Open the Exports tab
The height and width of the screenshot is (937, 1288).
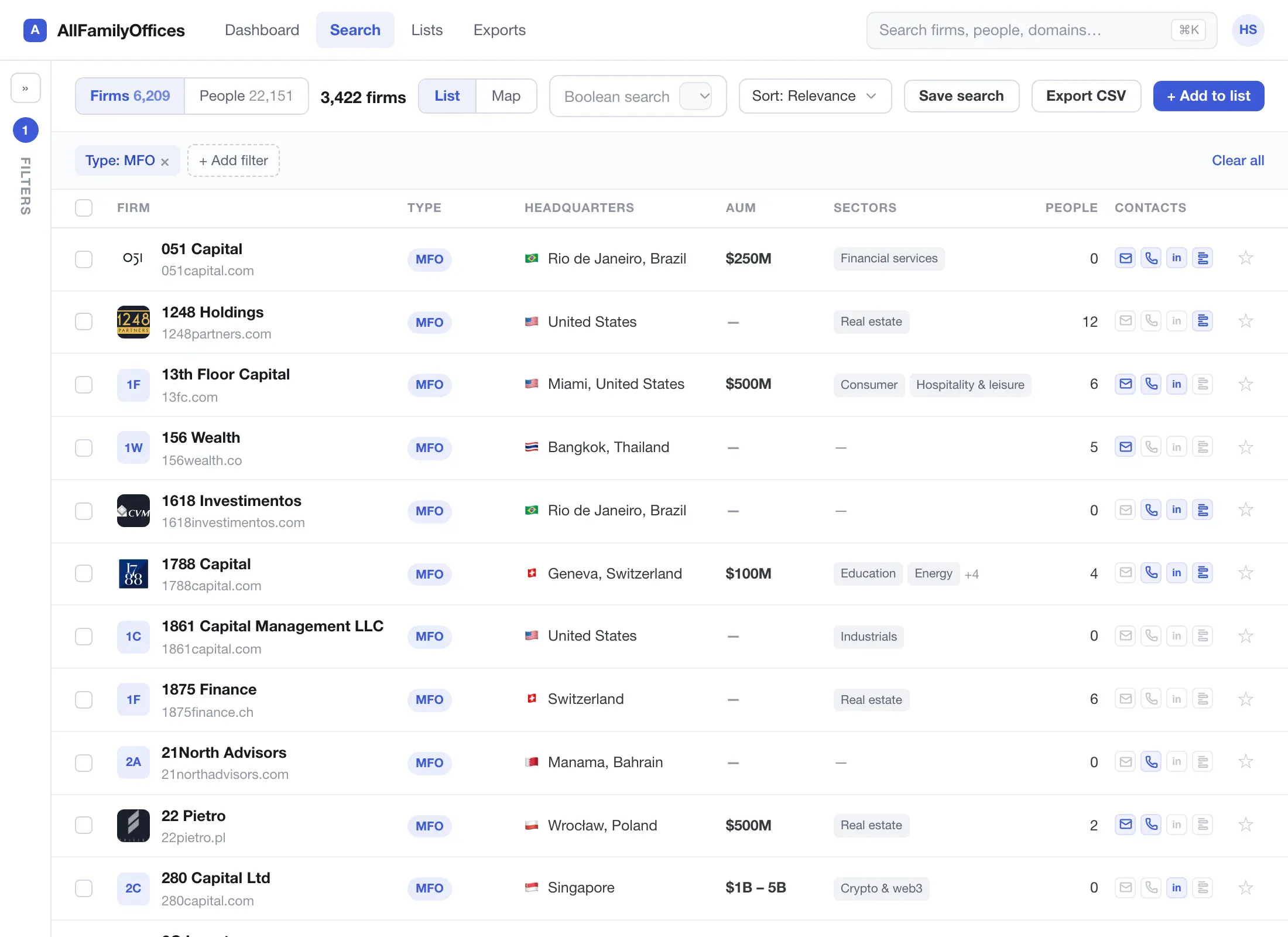499,30
